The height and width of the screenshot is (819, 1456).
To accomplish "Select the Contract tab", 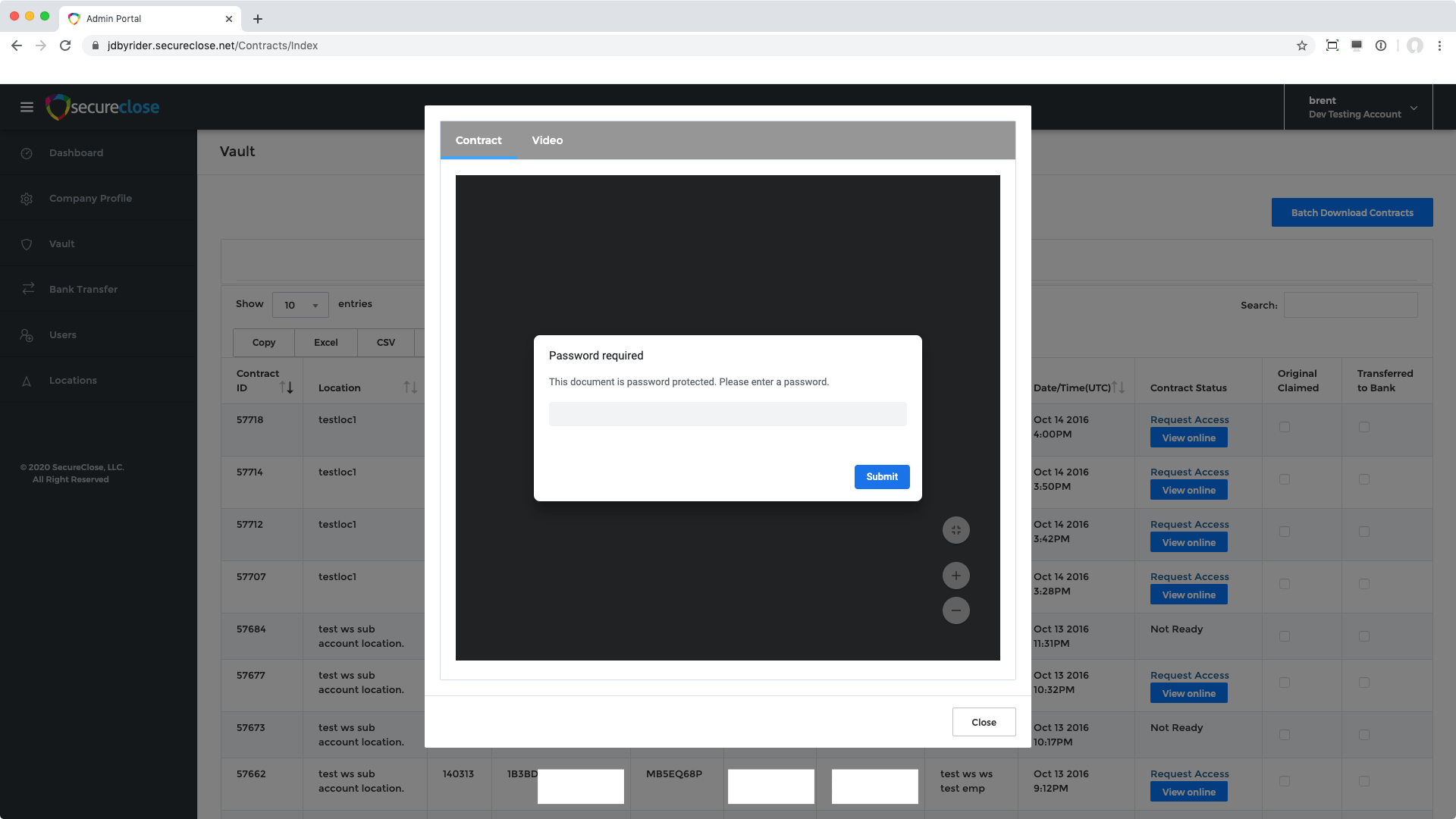I will pyautogui.click(x=479, y=140).
